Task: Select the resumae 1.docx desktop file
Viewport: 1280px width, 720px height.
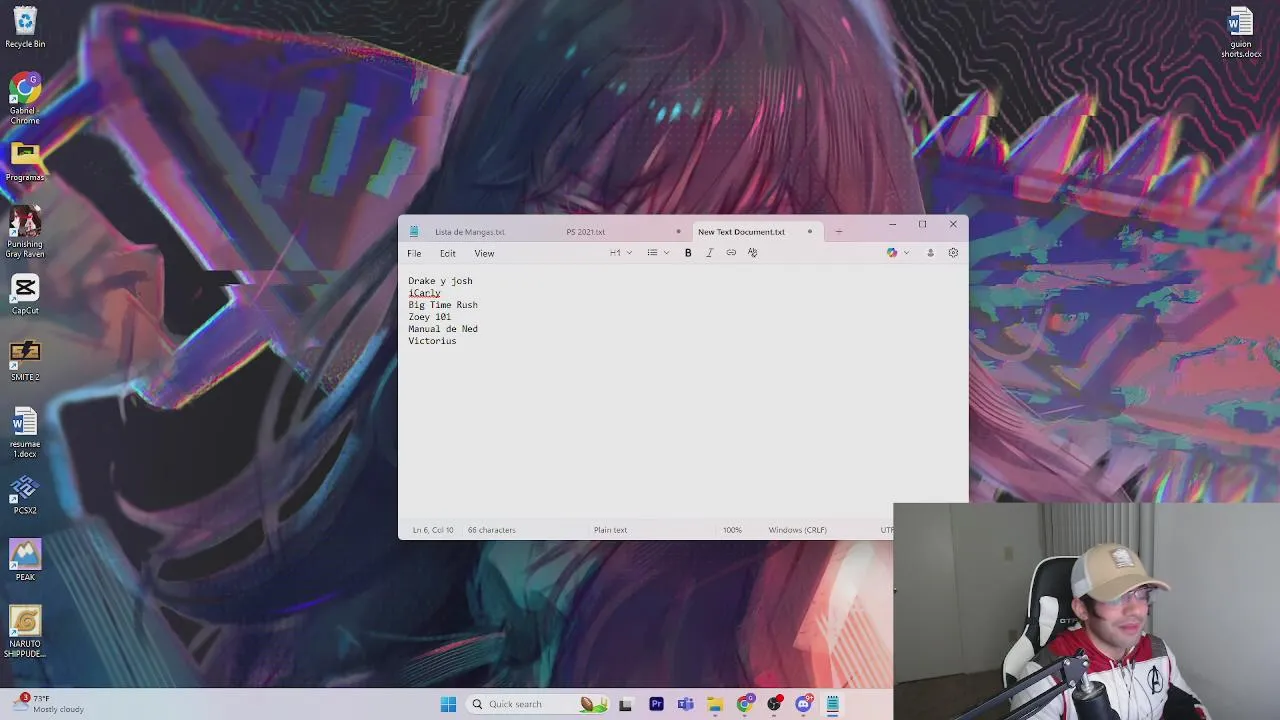Action: point(25,432)
